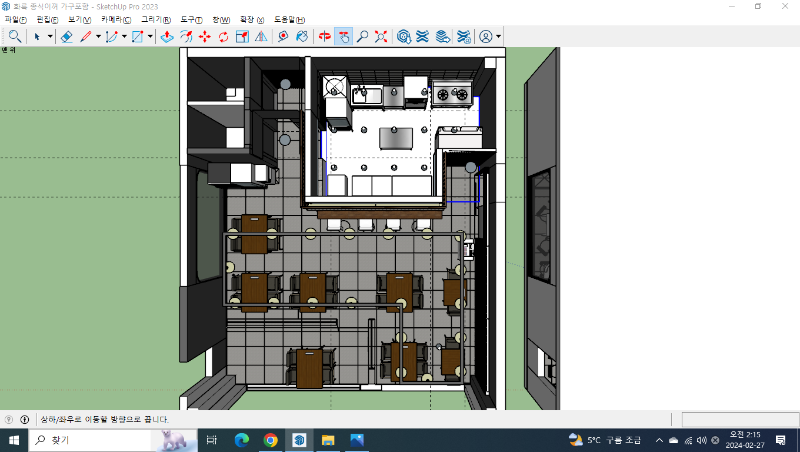
Task: Expand the Arc tool dropdown arrow
Action: point(124,36)
